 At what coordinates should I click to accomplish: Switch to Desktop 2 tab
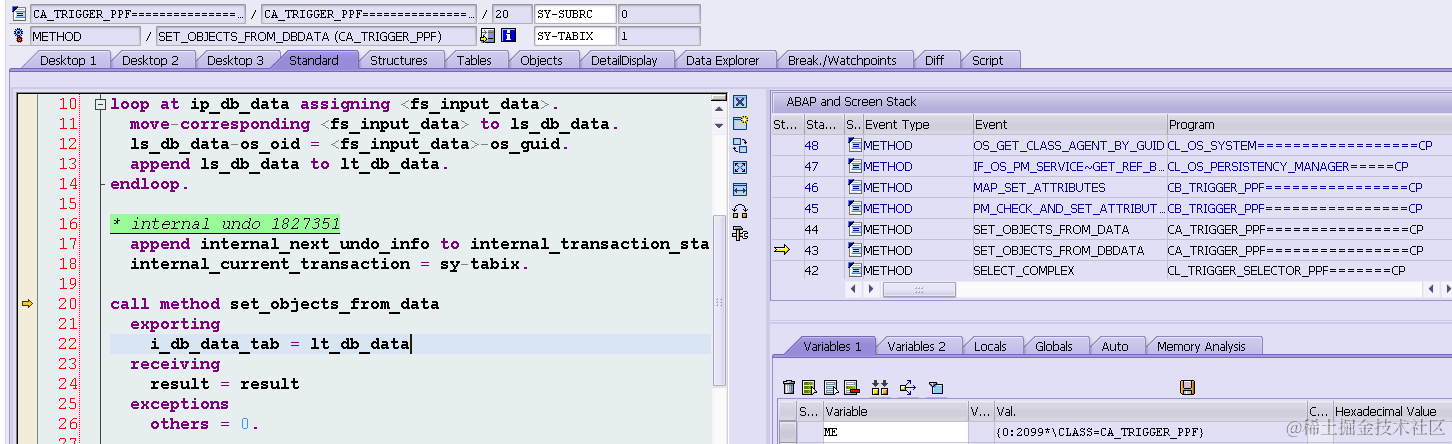coord(151,60)
